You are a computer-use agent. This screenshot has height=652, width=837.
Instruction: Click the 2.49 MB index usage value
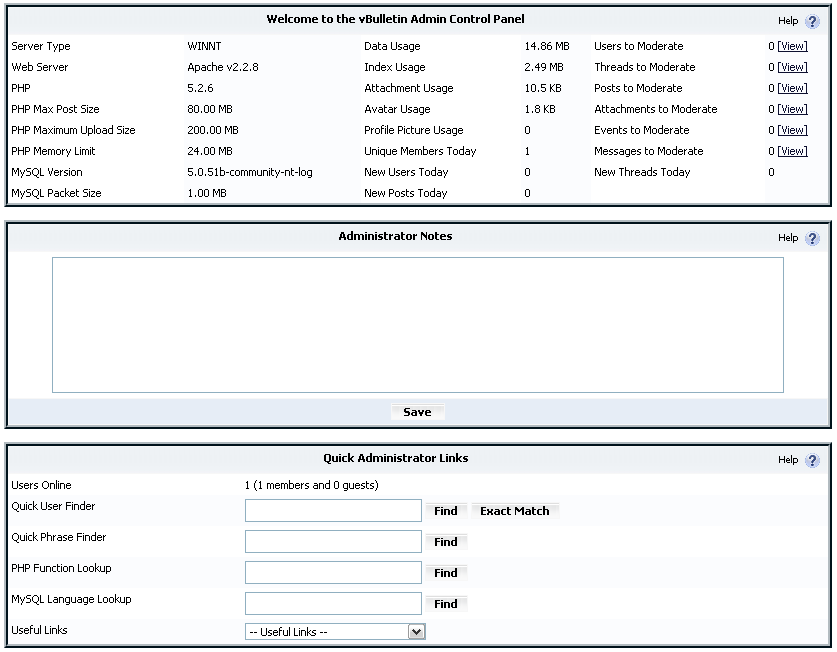pos(544,67)
